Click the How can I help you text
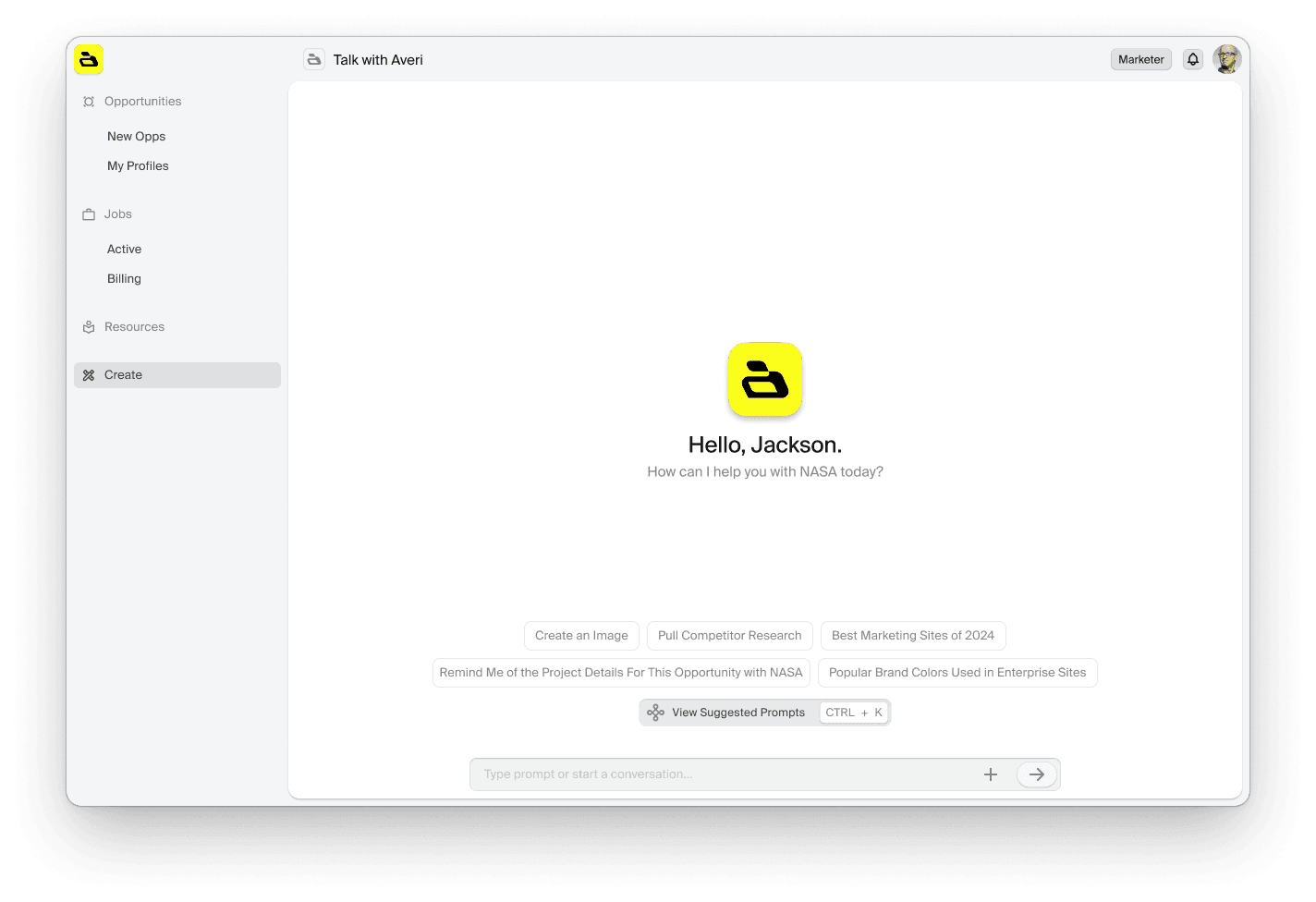Viewport: 1316px width, 902px height. (x=765, y=472)
